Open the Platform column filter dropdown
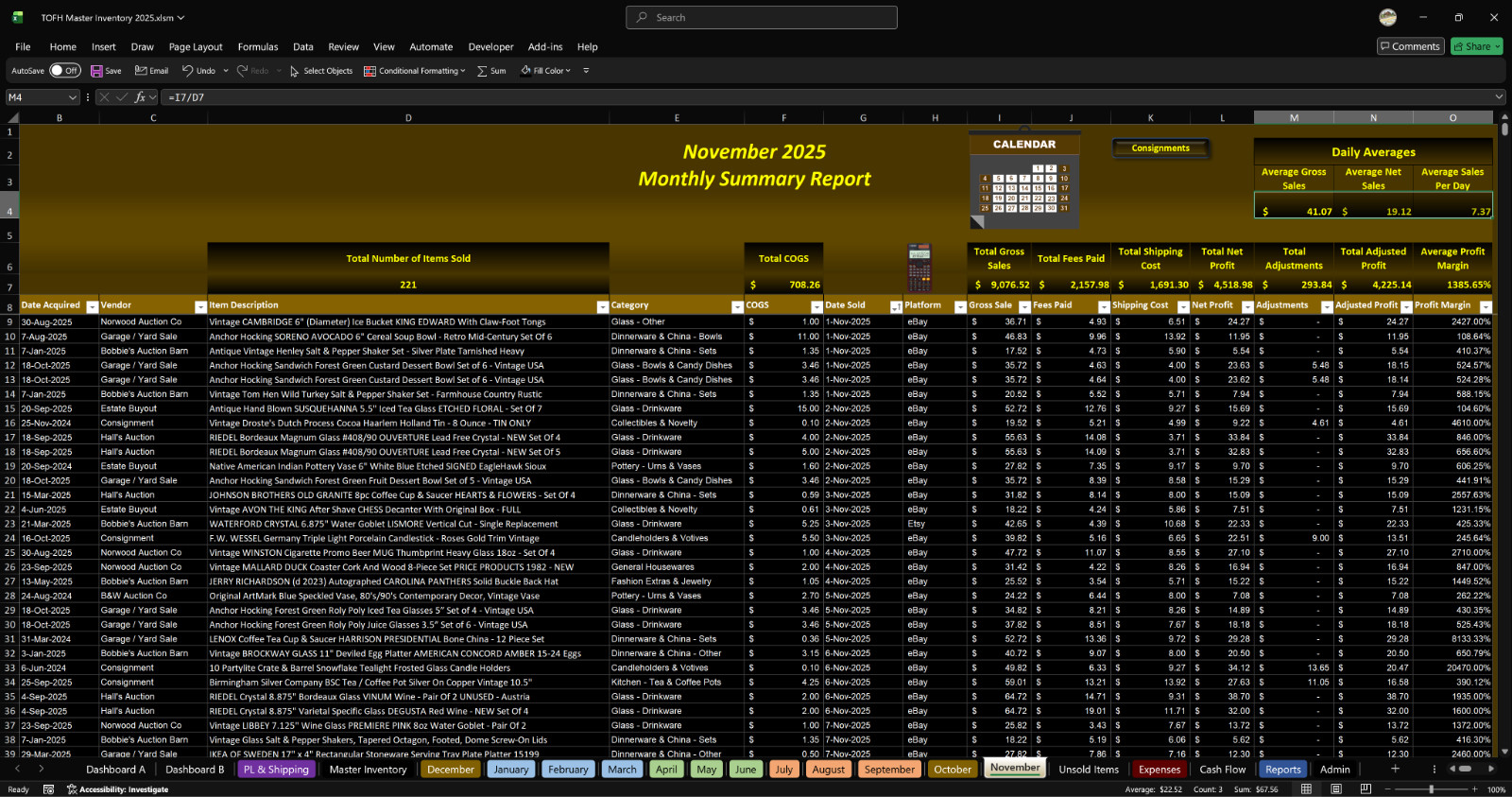1512x797 pixels. click(960, 306)
